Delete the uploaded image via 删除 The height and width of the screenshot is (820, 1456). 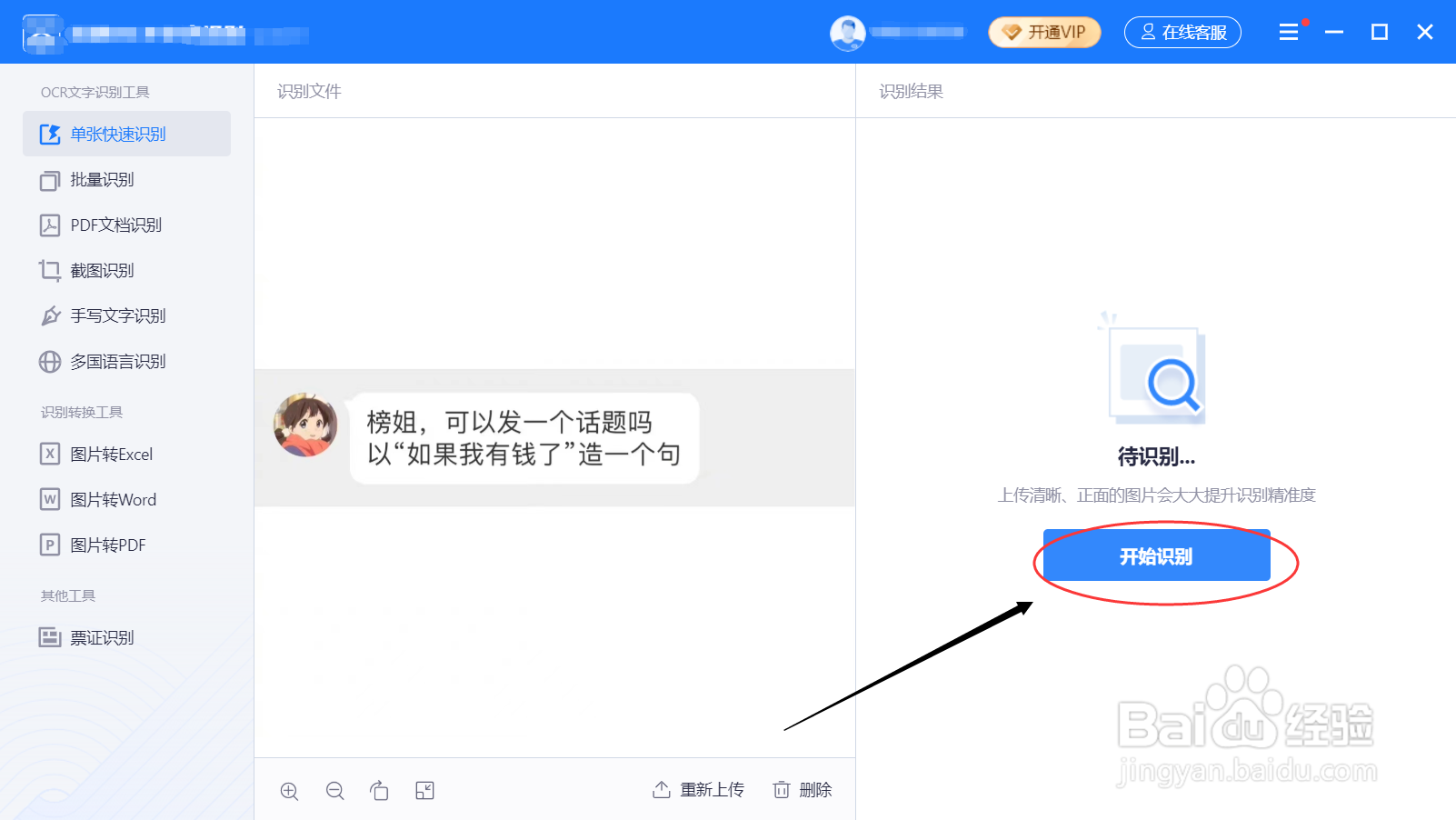point(803,790)
